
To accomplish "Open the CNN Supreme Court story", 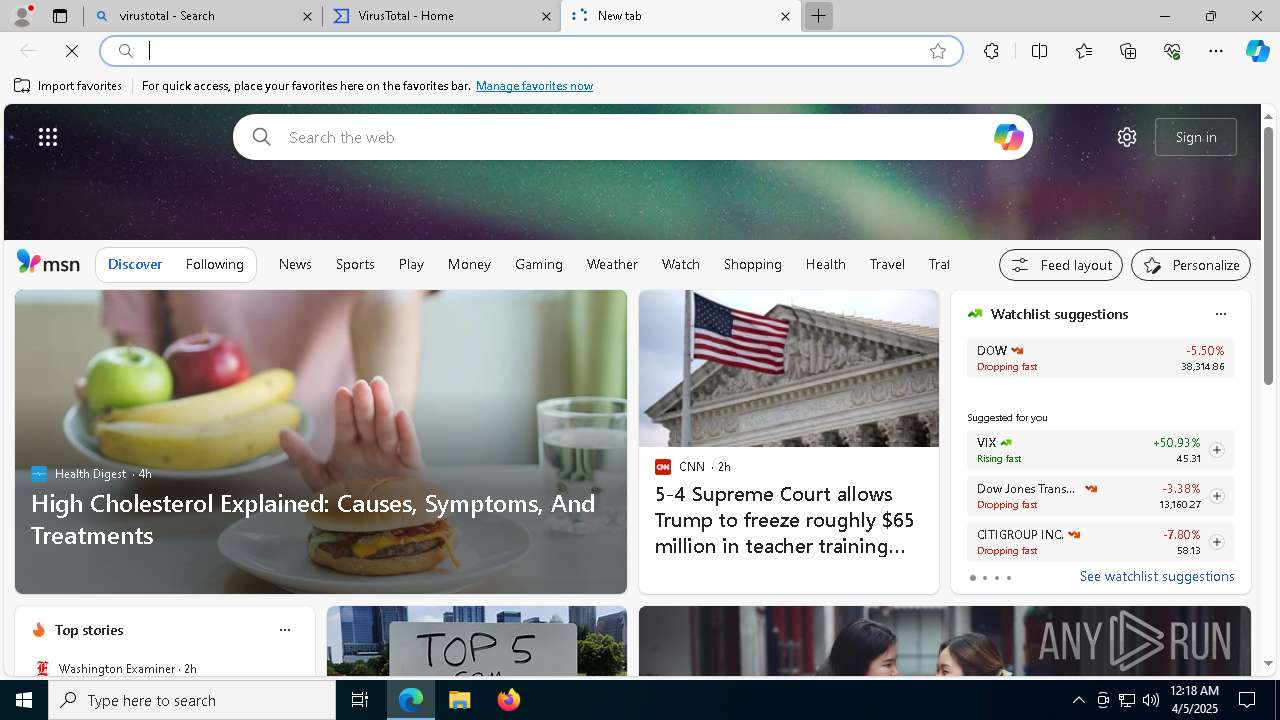I will point(789,442).
